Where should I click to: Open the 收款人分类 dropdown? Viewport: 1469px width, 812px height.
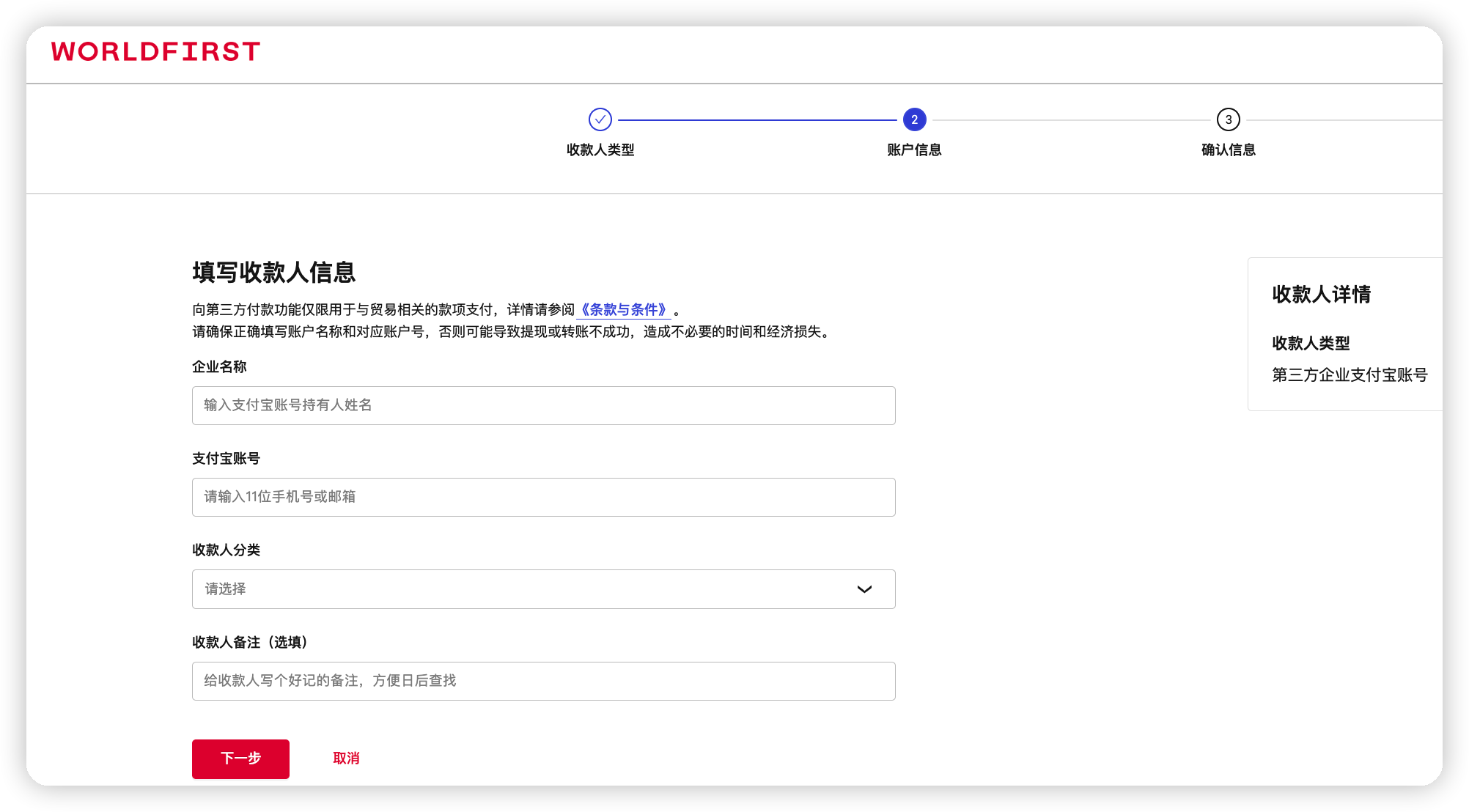pyautogui.click(x=543, y=589)
